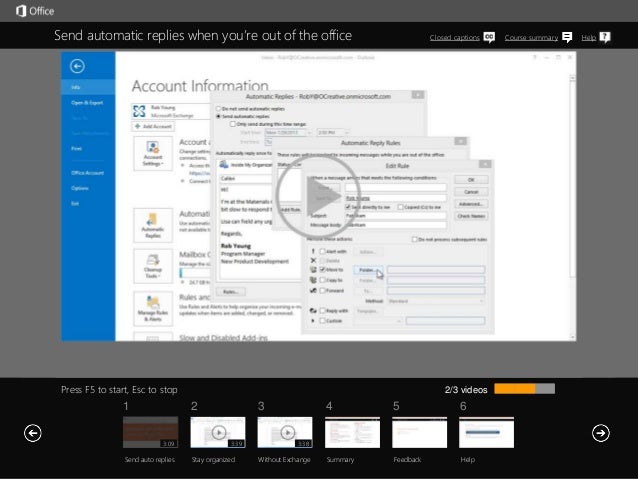The image size is (638, 479).
Task: Select Exit in the backstage menu
Action: click(75, 203)
